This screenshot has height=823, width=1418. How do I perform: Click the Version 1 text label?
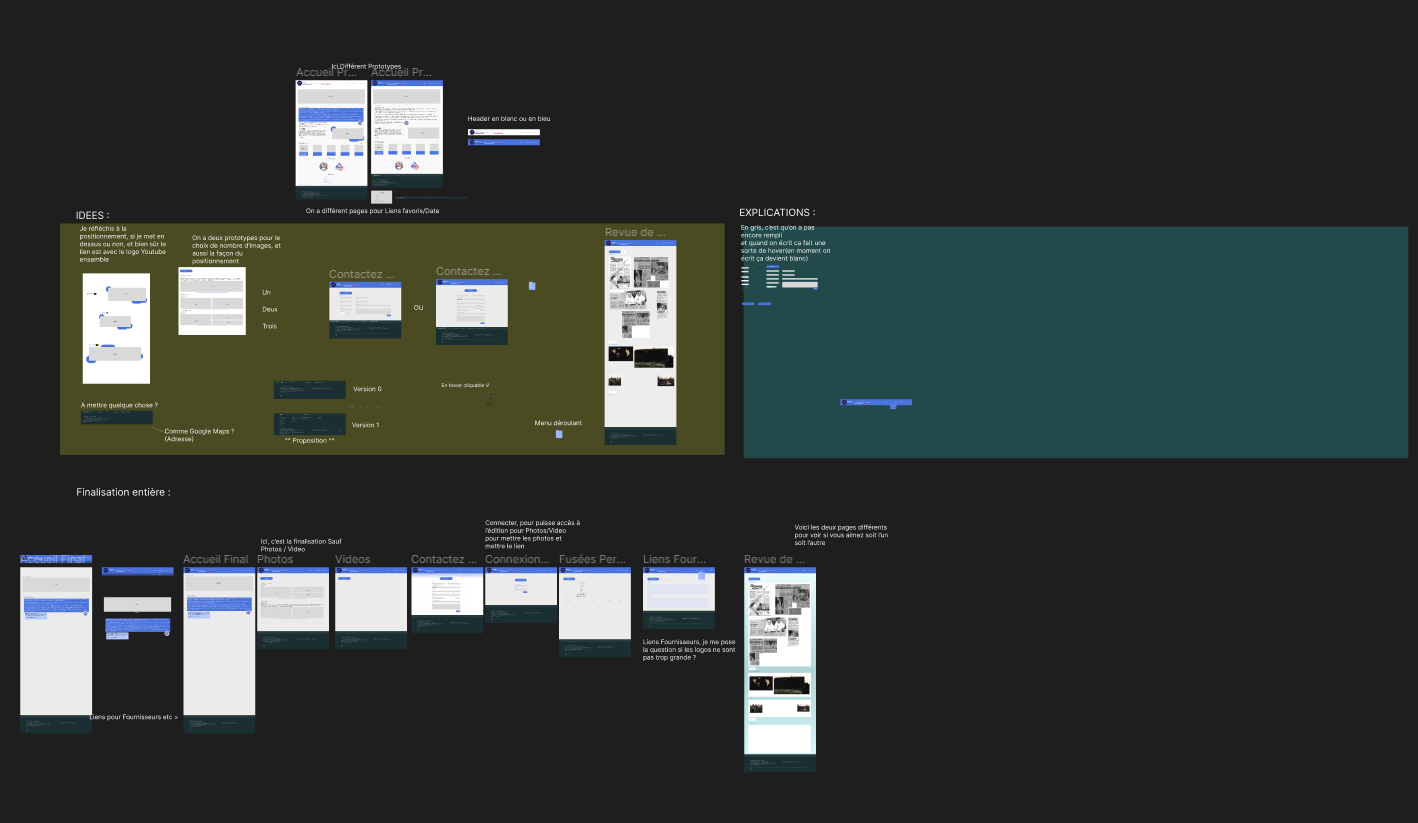pyautogui.click(x=365, y=425)
